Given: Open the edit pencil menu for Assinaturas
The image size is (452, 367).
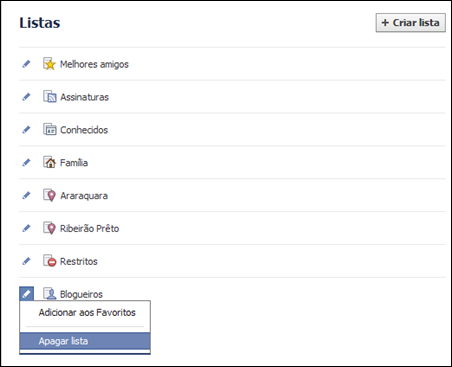Looking at the screenshot, I should point(26,97).
